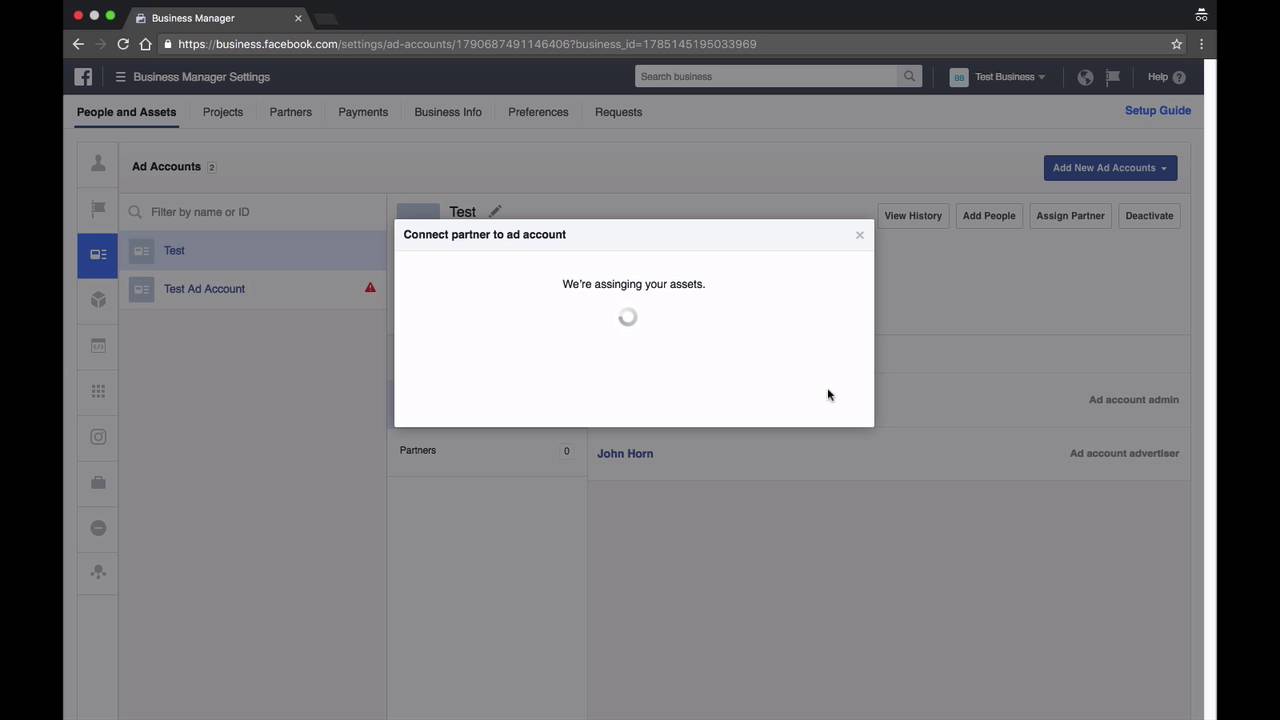Switch to the Projects tab

(x=223, y=112)
